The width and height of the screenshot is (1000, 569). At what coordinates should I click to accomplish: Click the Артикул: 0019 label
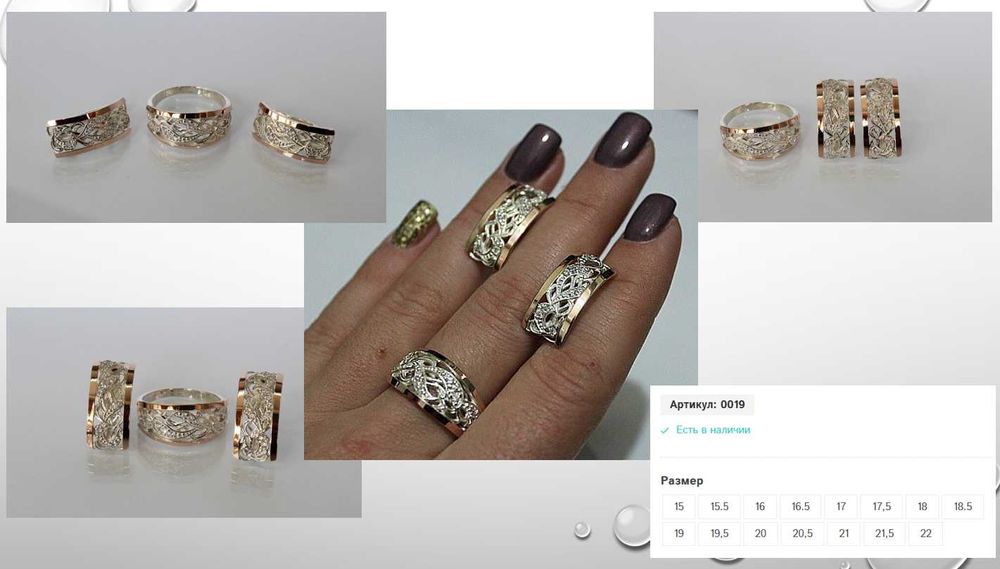point(707,404)
